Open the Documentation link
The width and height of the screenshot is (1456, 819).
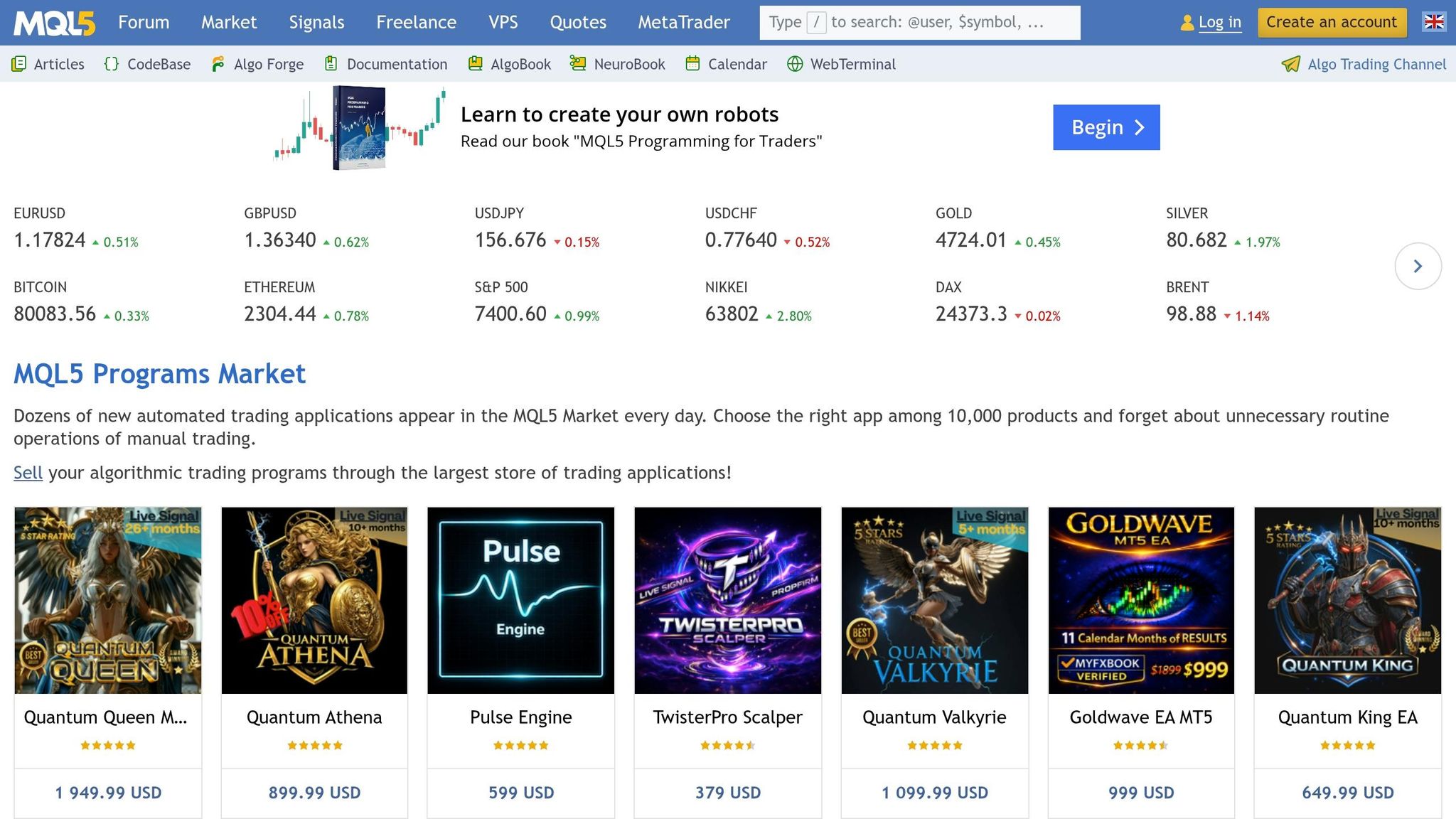click(397, 64)
